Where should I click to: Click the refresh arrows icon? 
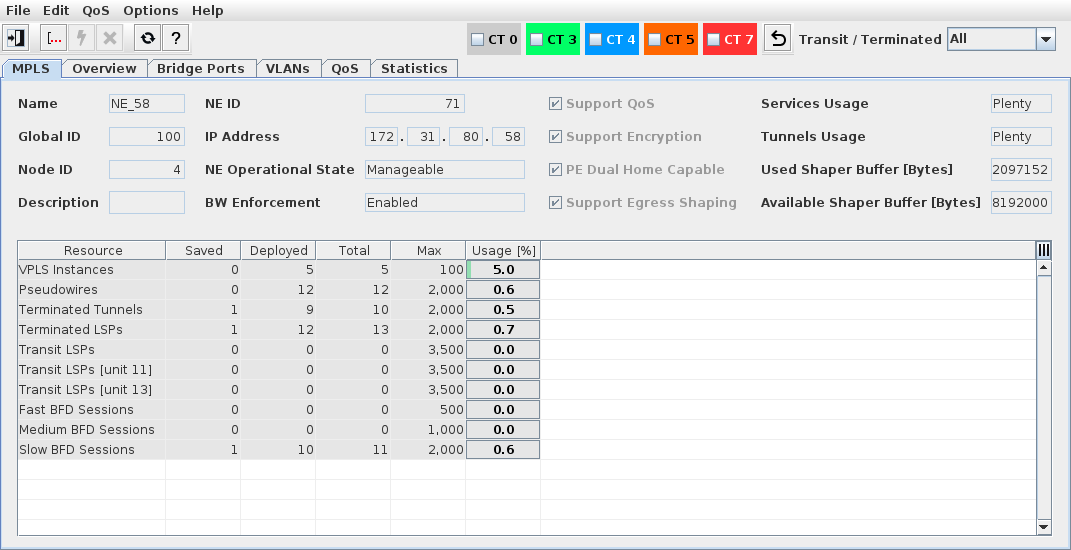(148, 38)
